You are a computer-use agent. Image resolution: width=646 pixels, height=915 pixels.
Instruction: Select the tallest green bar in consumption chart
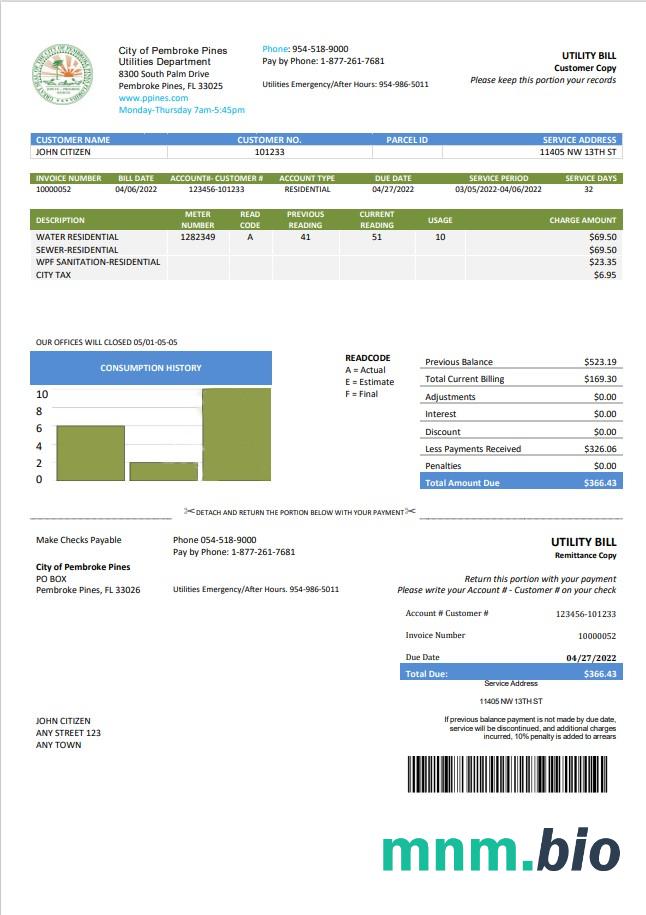point(236,434)
